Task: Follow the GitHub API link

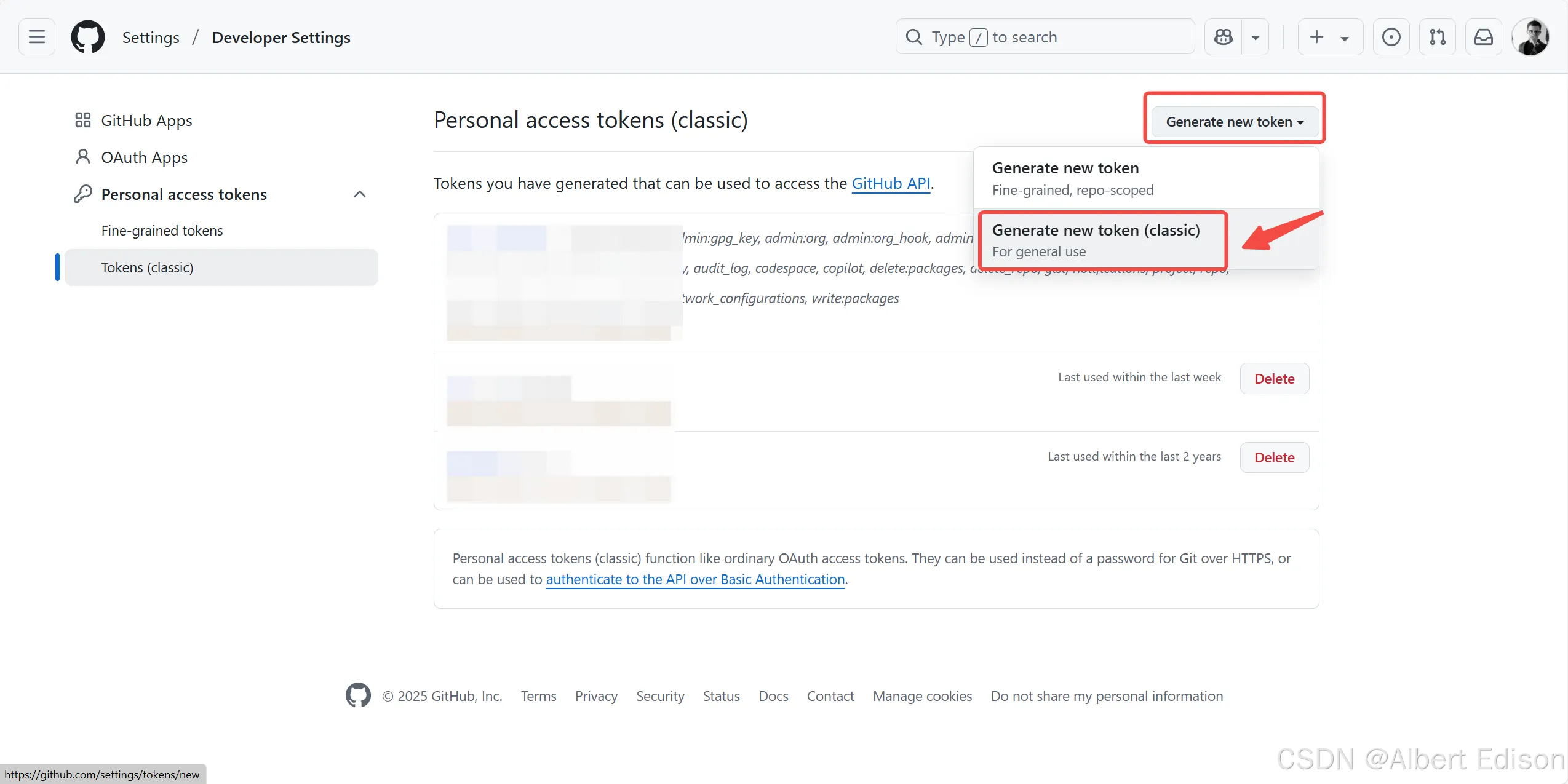Action: [x=890, y=183]
